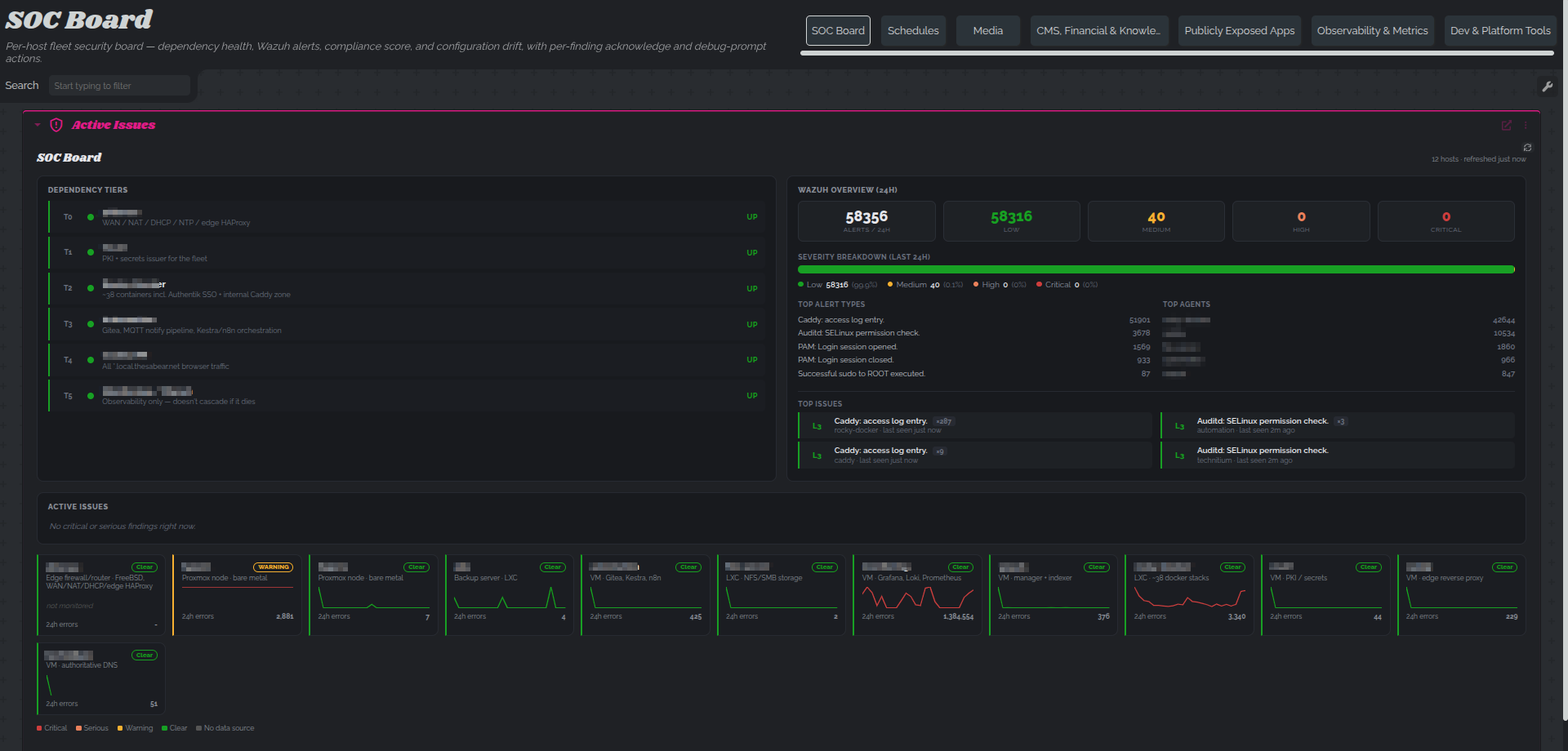This screenshot has height=751, width=1568.
Task: Open Caddy access log entry rocky-docker issue
Action: click(975, 425)
